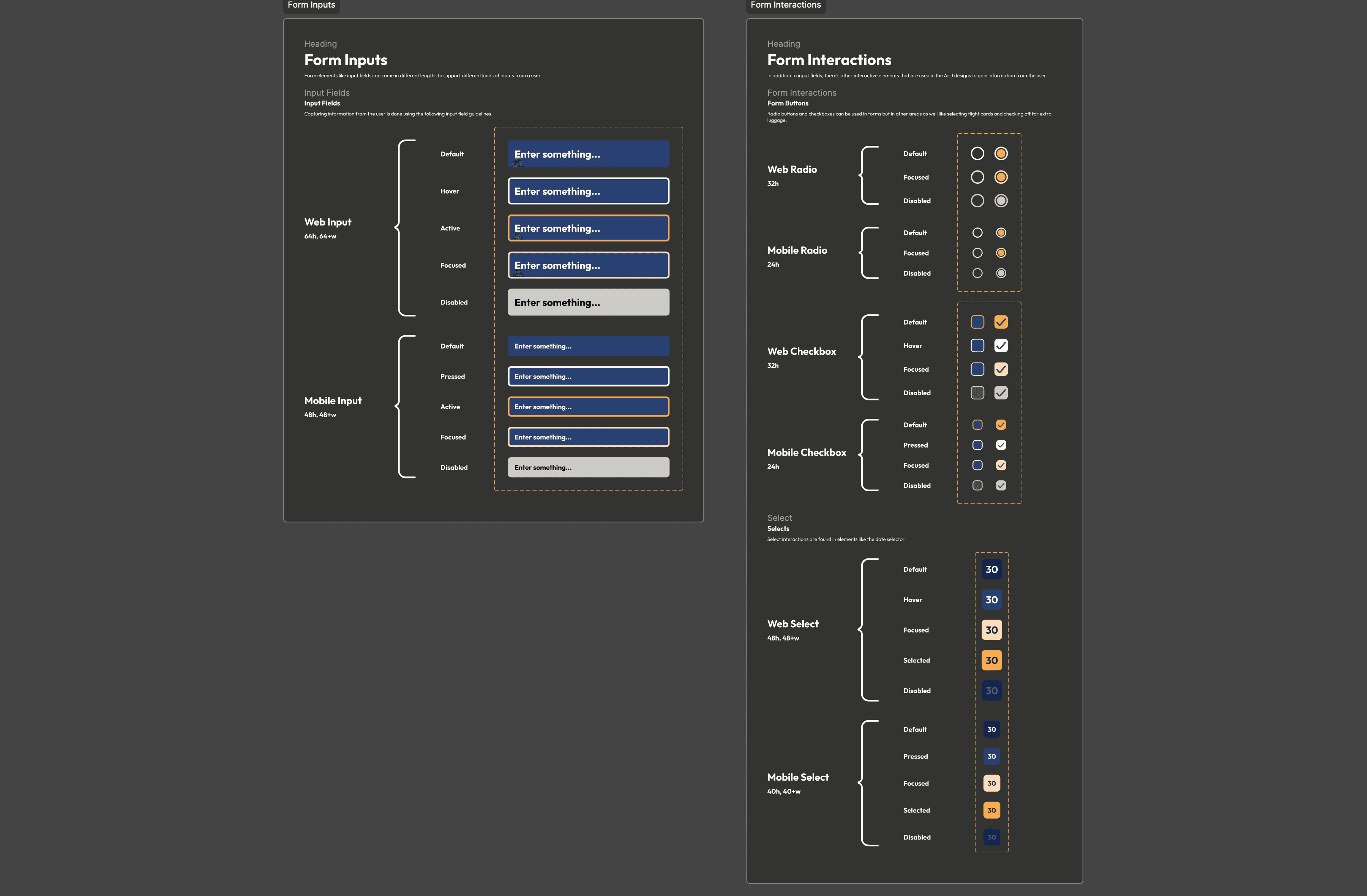The width and height of the screenshot is (1367, 896).
Task: Toggle the unchecked Mobile Checkbox Disabled box
Action: 977,485
